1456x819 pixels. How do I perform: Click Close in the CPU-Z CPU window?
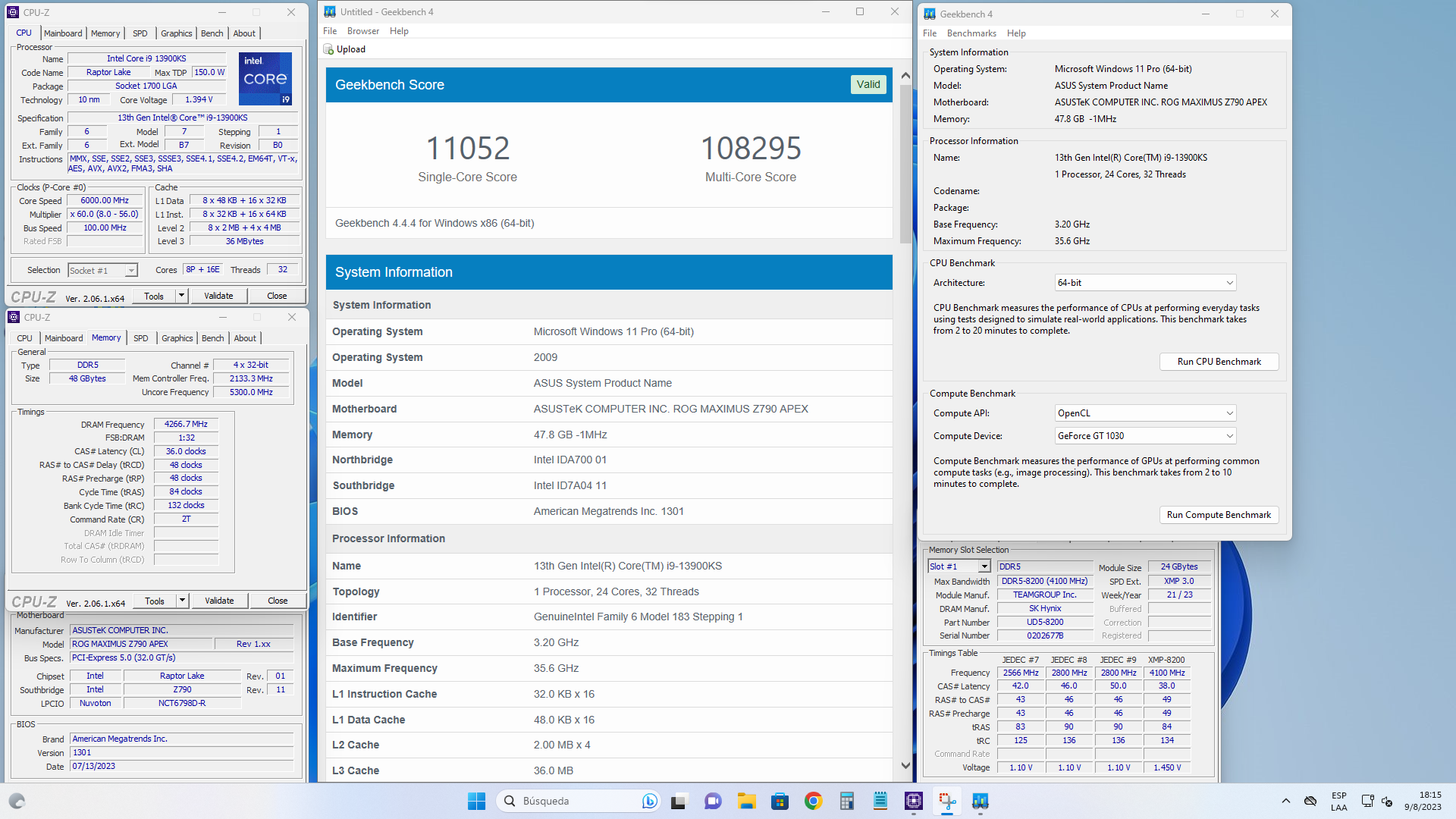click(277, 296)
